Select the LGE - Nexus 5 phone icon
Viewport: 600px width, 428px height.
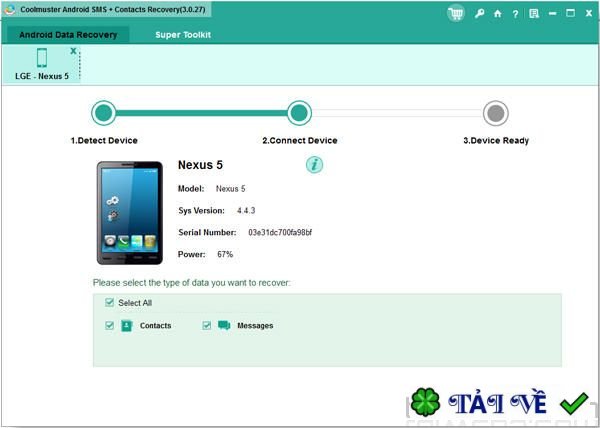(x=42, y=58)
